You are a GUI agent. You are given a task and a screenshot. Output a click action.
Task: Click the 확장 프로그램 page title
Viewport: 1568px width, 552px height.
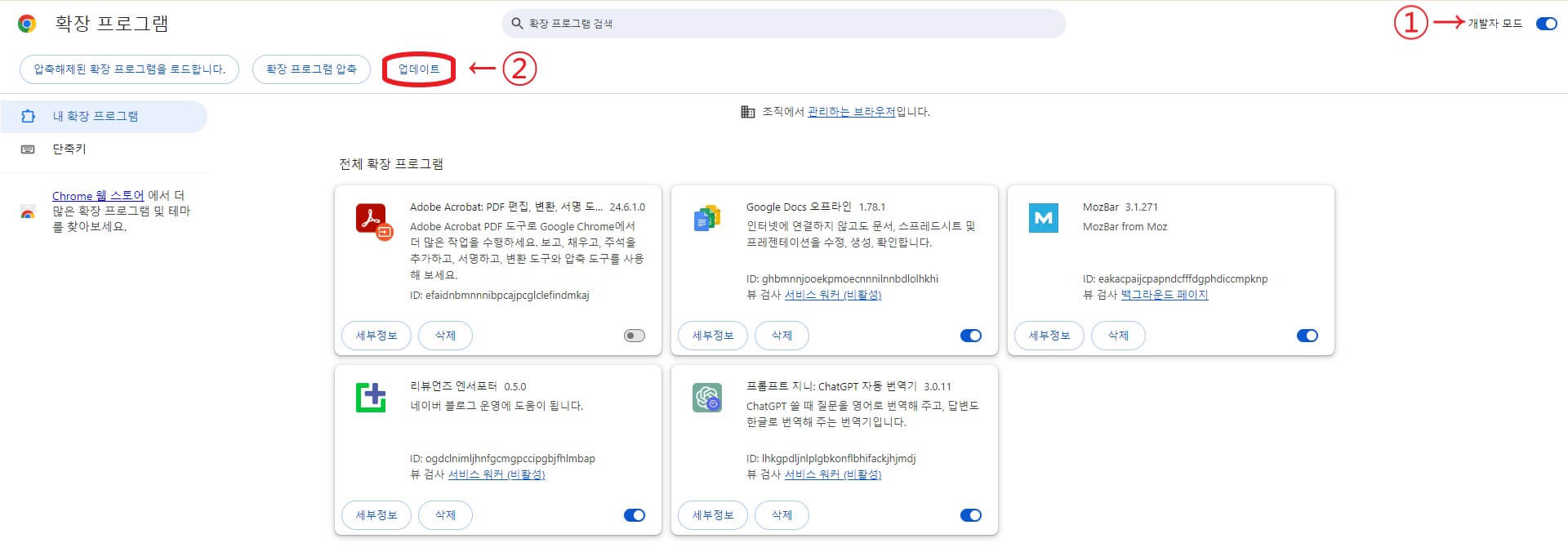(x=112, y=24)
